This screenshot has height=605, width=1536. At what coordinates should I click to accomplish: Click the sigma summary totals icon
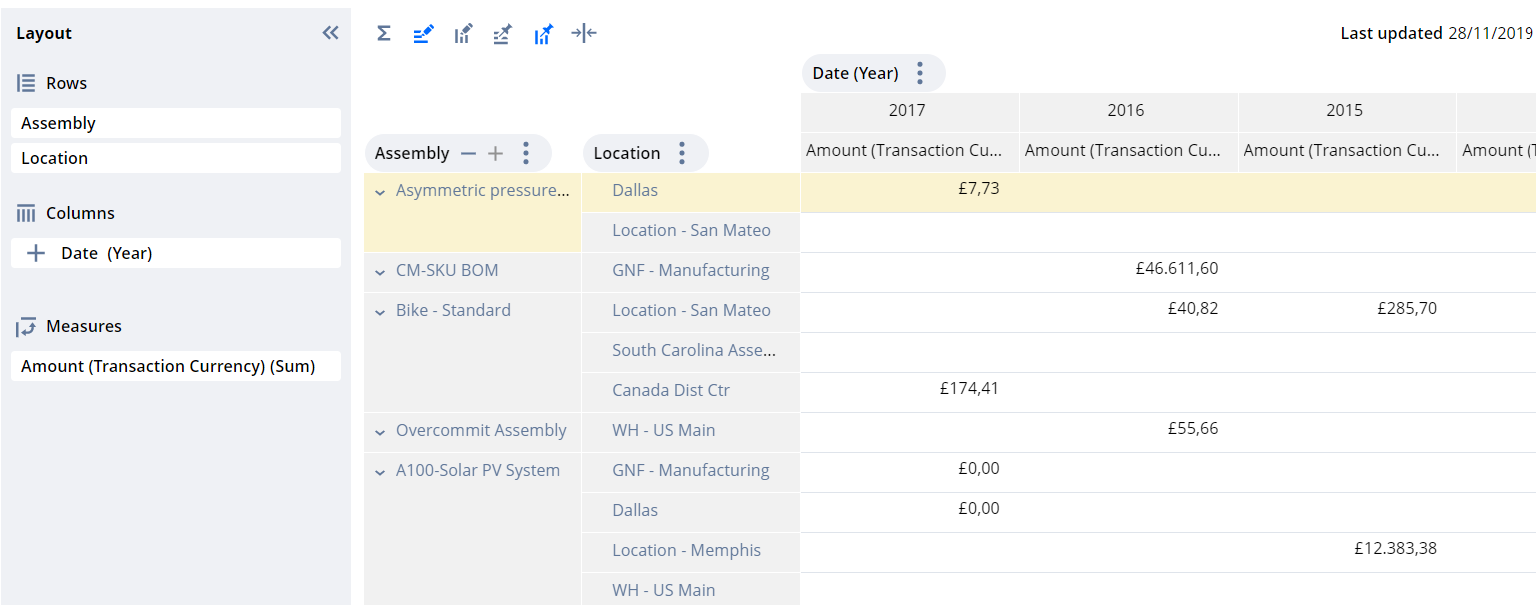click(x=383, y=33)
